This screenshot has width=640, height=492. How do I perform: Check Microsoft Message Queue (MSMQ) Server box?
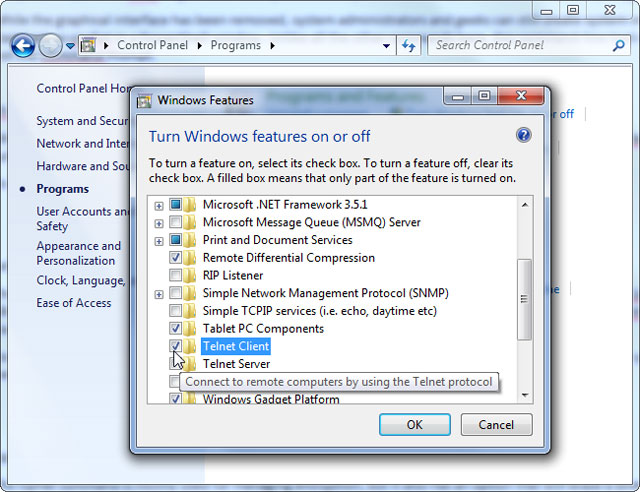[x=176, y=222]
